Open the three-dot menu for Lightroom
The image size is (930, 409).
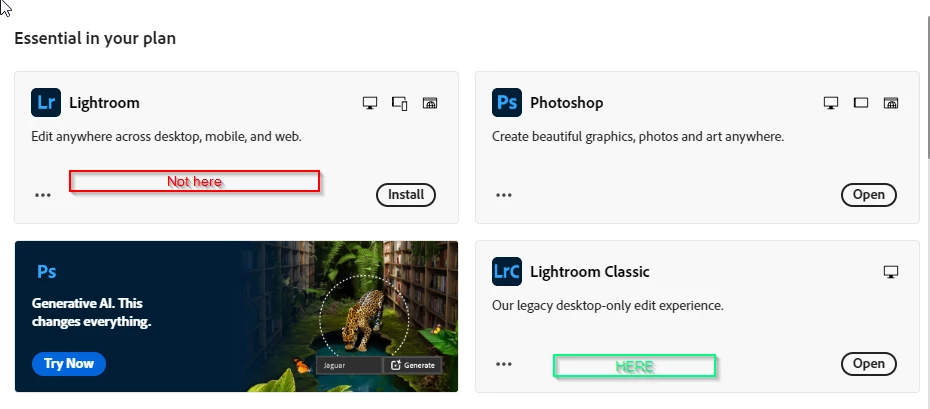43,195
